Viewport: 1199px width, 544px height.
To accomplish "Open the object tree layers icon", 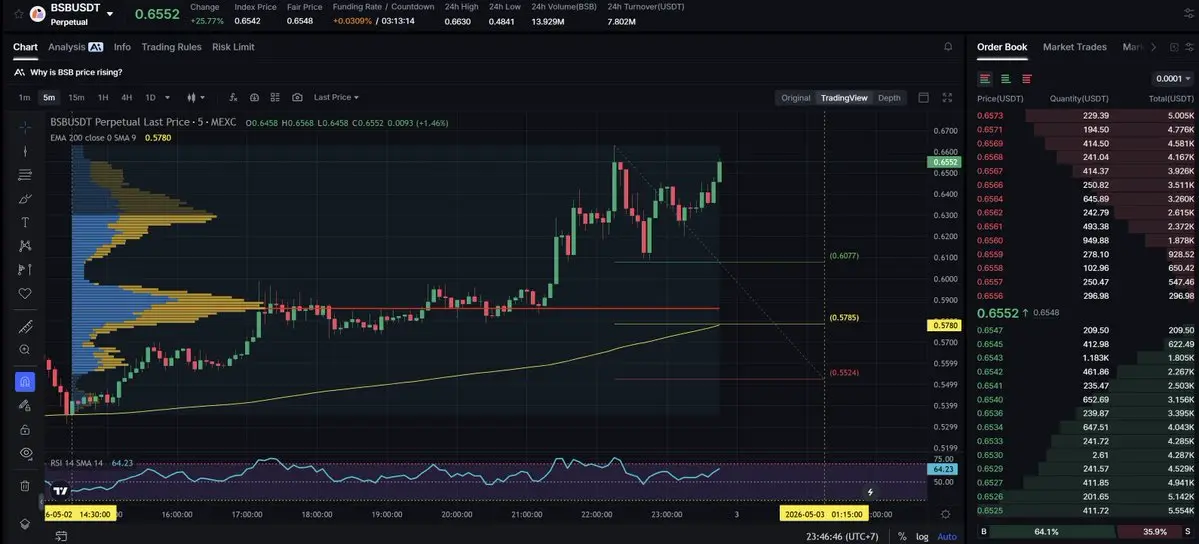I will click(x=25, y=524).
